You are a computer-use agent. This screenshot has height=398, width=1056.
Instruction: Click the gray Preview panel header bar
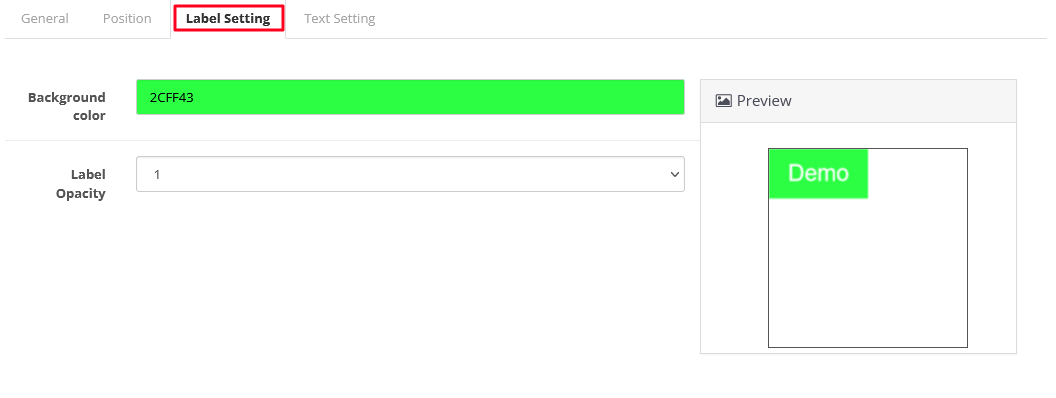click(x=858, y=101)
